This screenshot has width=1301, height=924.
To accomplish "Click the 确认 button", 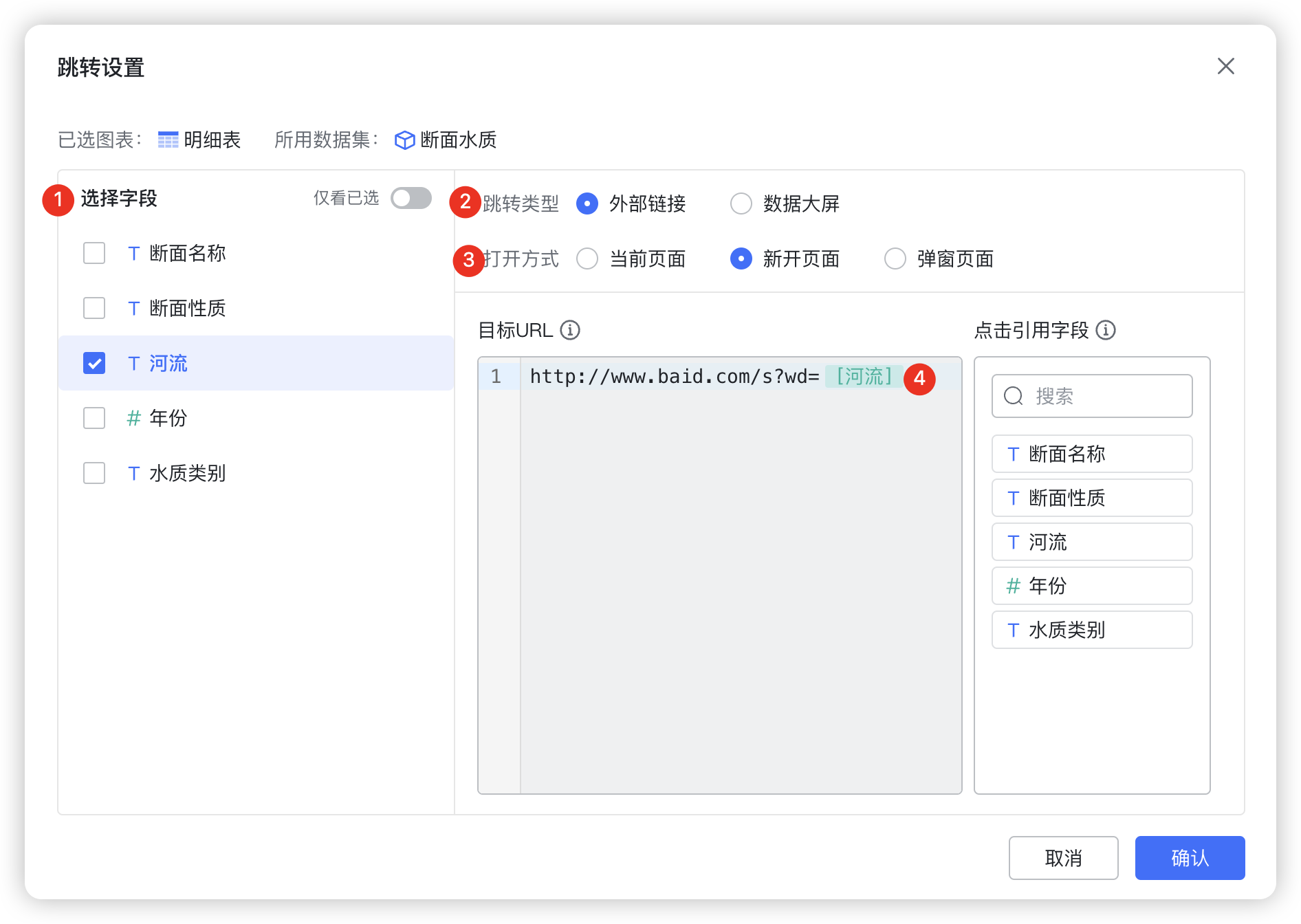I will coord(1190,858).
